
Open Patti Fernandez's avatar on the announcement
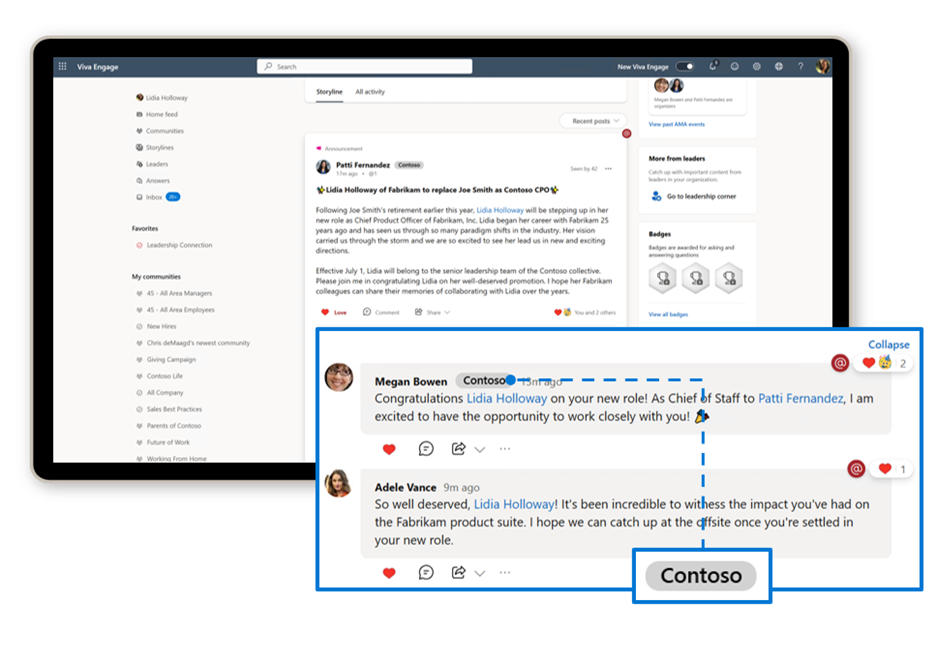[x=324, y=167]
